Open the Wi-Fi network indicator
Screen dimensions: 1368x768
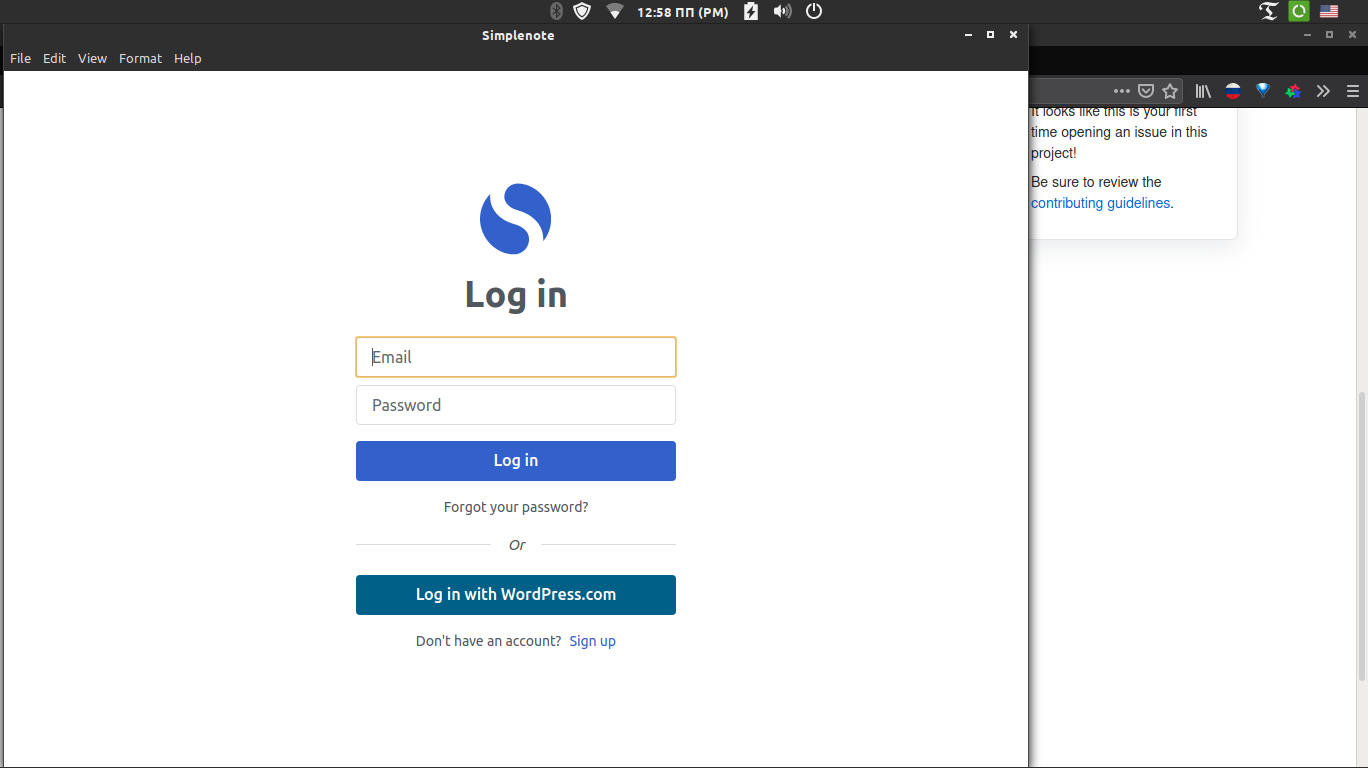click(x=614, y=11)
